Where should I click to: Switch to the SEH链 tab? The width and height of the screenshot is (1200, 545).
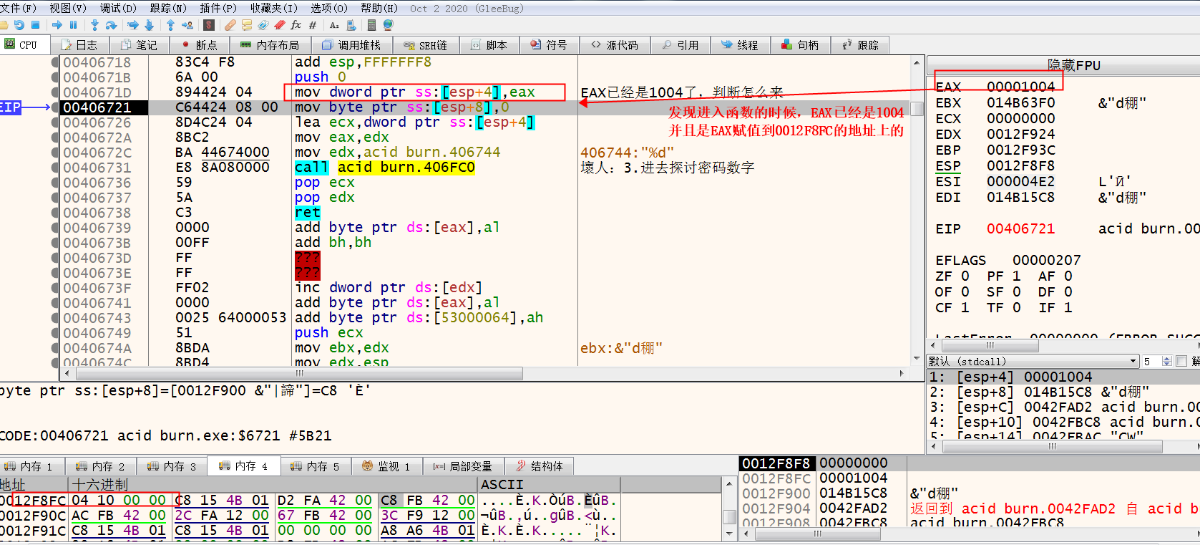425,45
